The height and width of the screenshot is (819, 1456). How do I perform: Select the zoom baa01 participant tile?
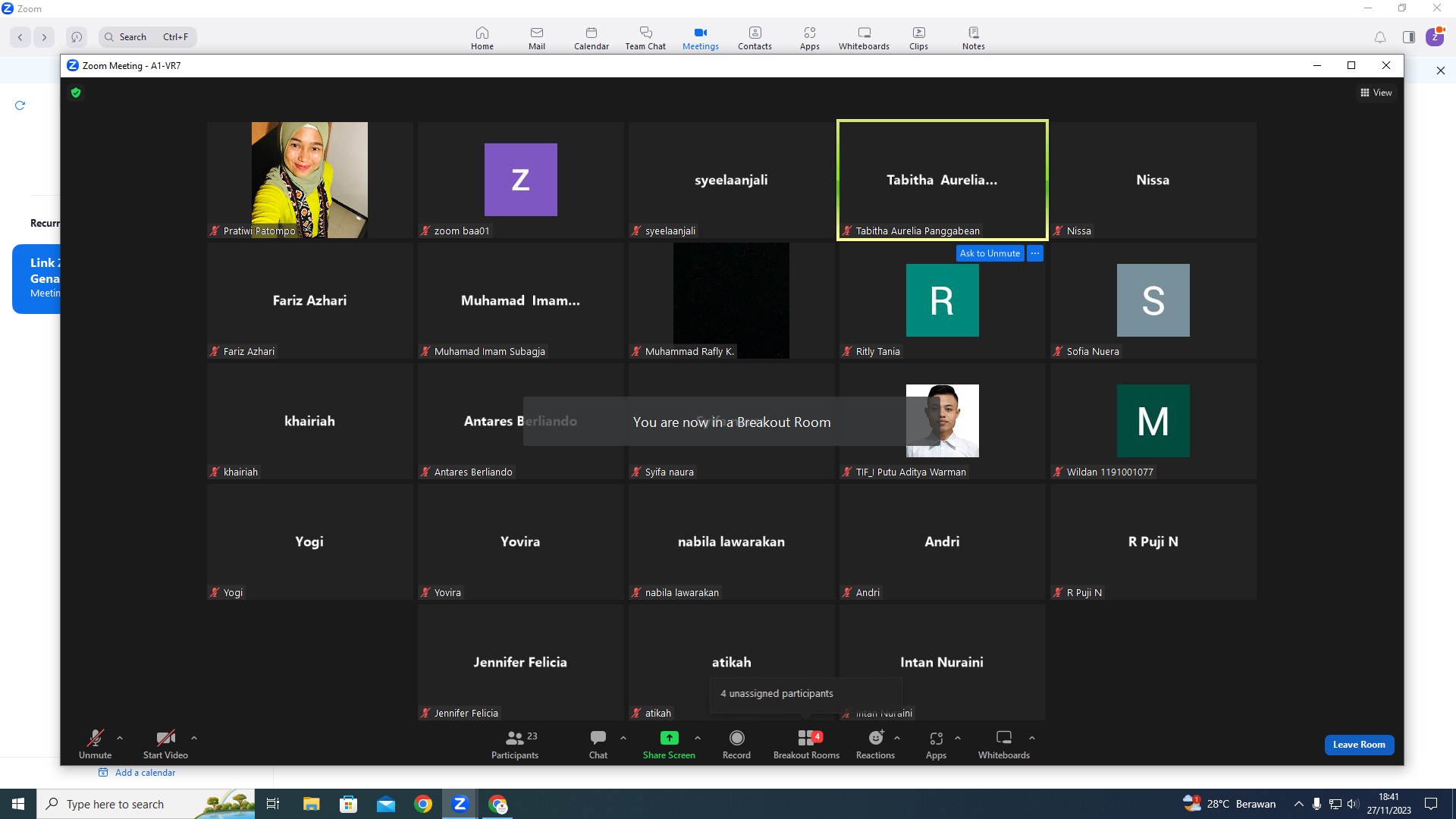click(x=520, y=180)
